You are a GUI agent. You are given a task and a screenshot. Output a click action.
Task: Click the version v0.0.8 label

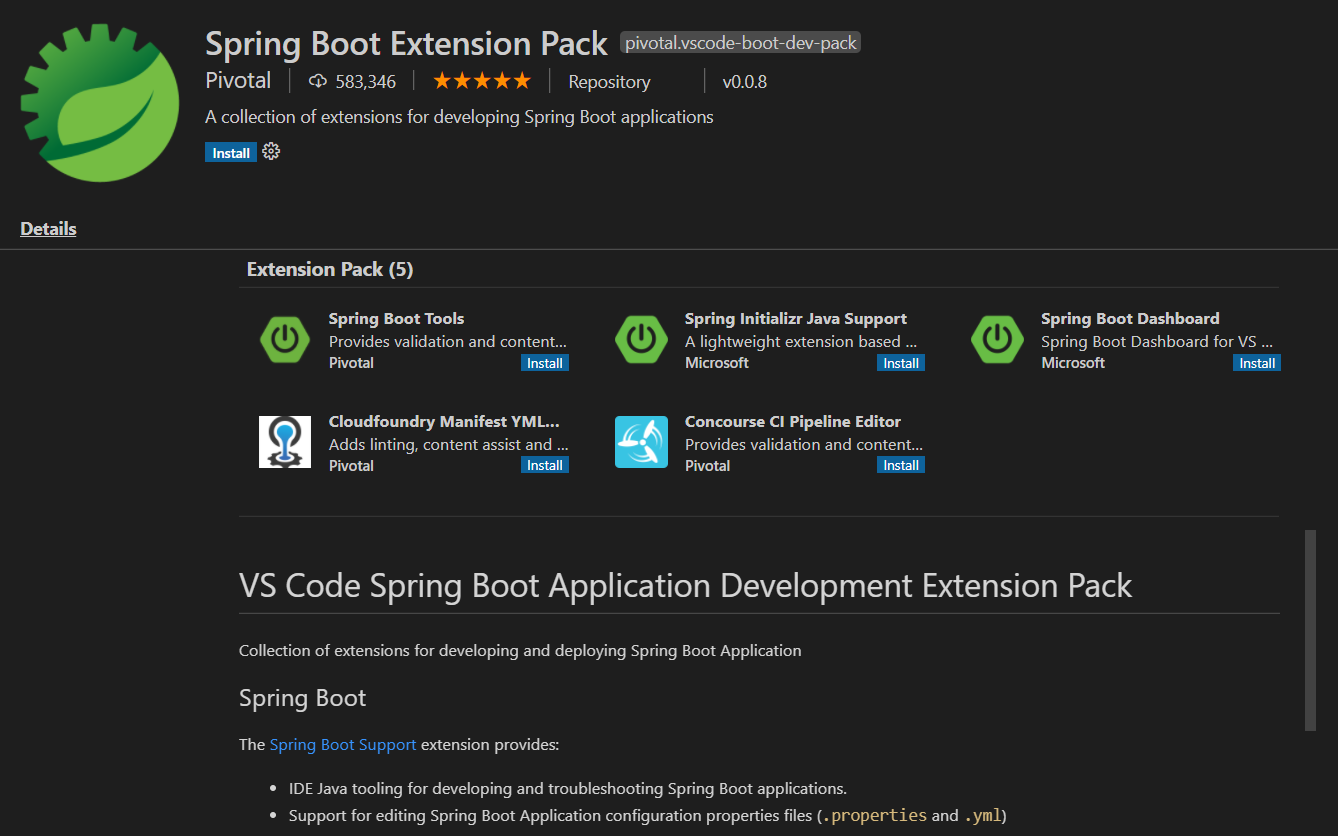pos(745,82)
